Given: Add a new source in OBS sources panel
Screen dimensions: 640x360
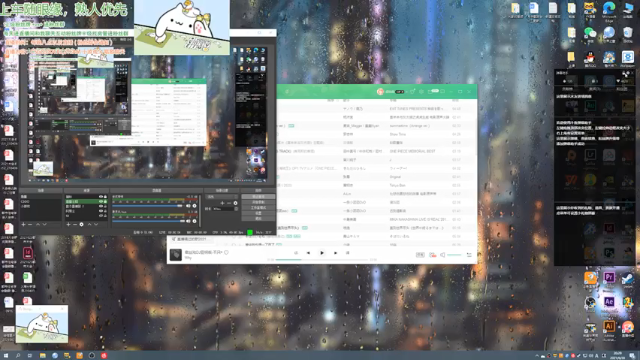Looking at the screenshot, I should (68, 224).
